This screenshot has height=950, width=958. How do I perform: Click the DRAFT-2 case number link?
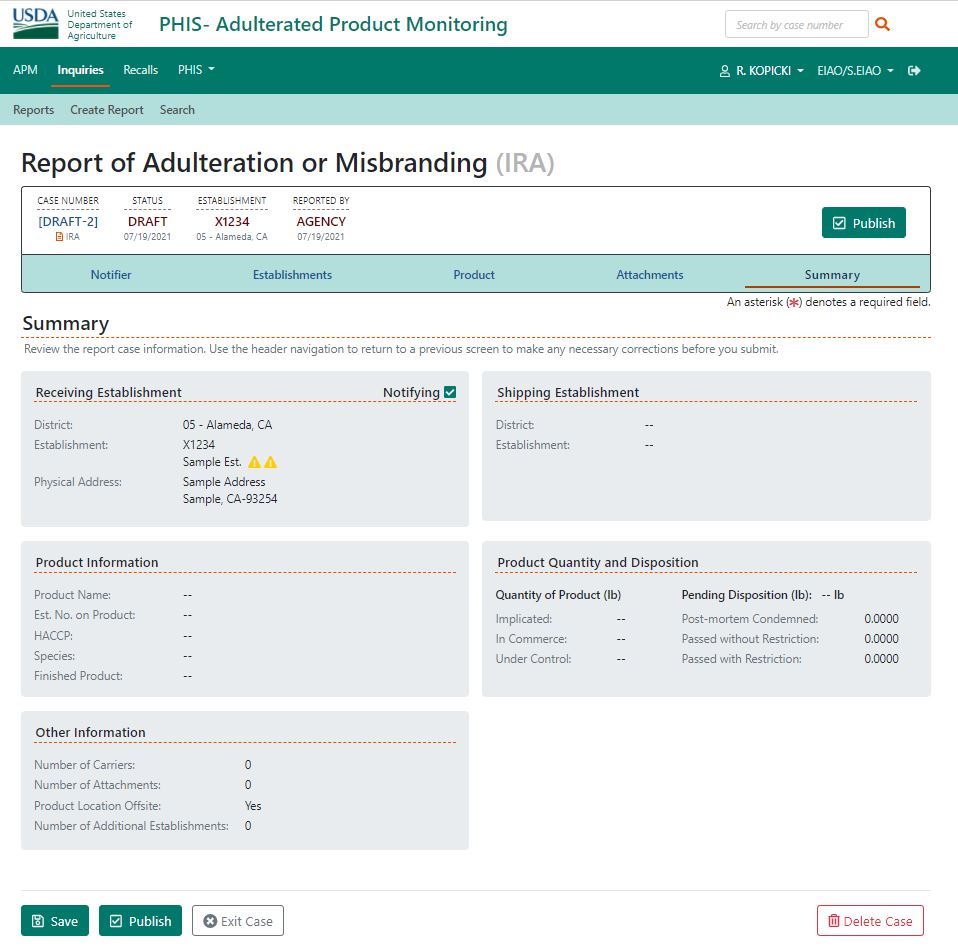(68, 221)
